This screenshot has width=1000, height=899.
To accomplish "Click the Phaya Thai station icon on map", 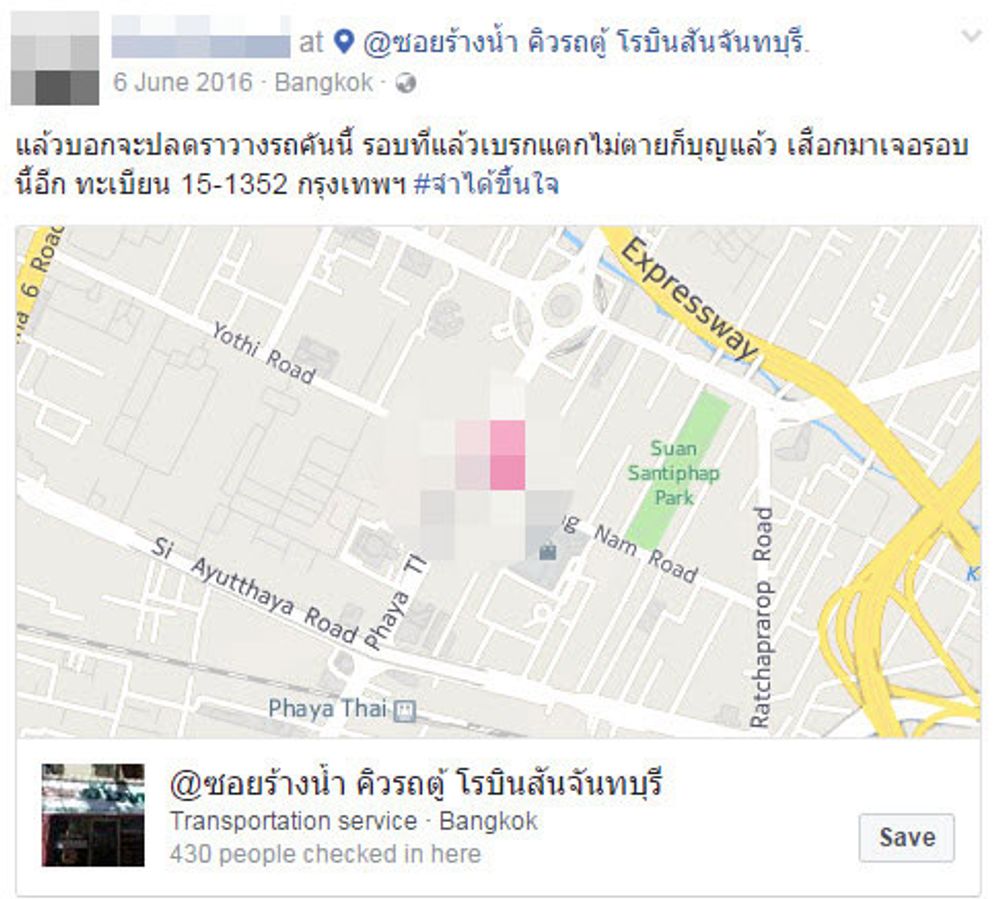I will coord(404,710).
